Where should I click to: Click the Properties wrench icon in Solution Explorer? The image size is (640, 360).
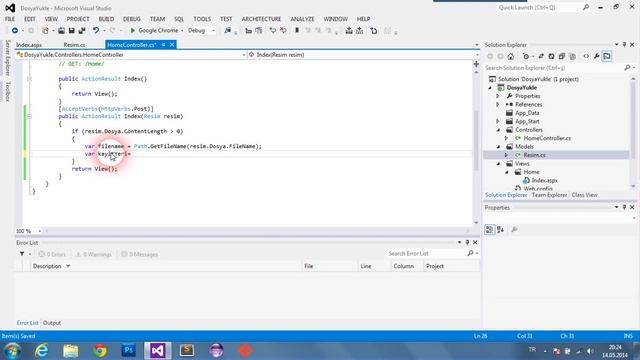tap(596, 56)
